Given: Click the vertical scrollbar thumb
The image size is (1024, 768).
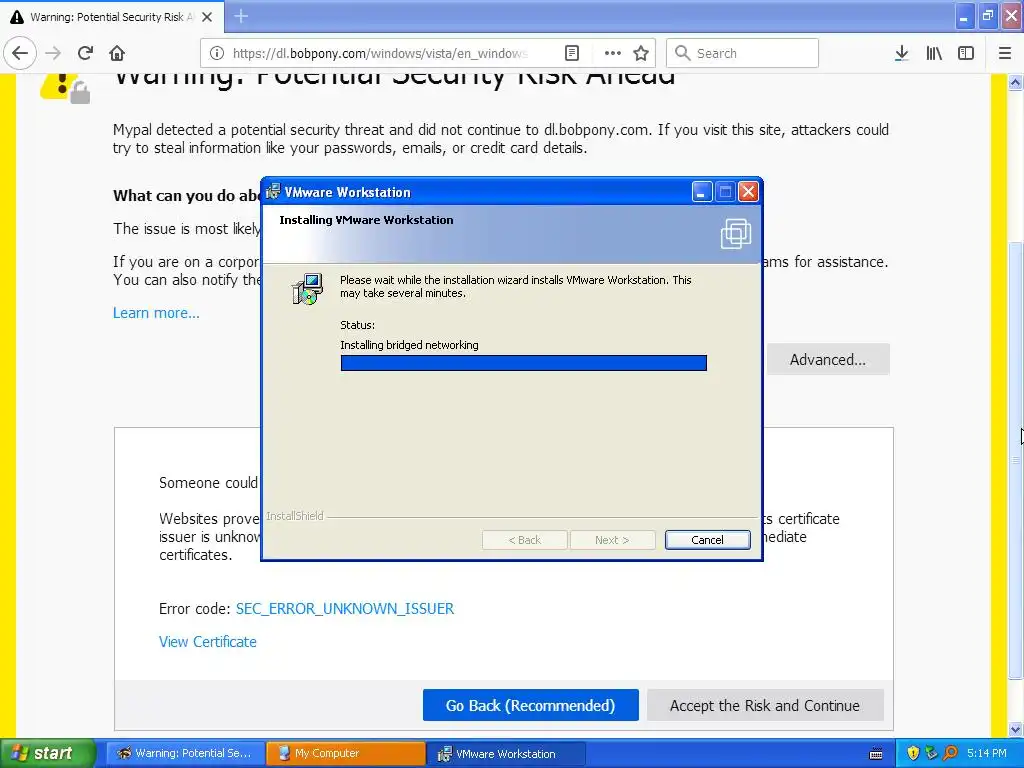Looking at the screenshot, I should pos(1016,460).
